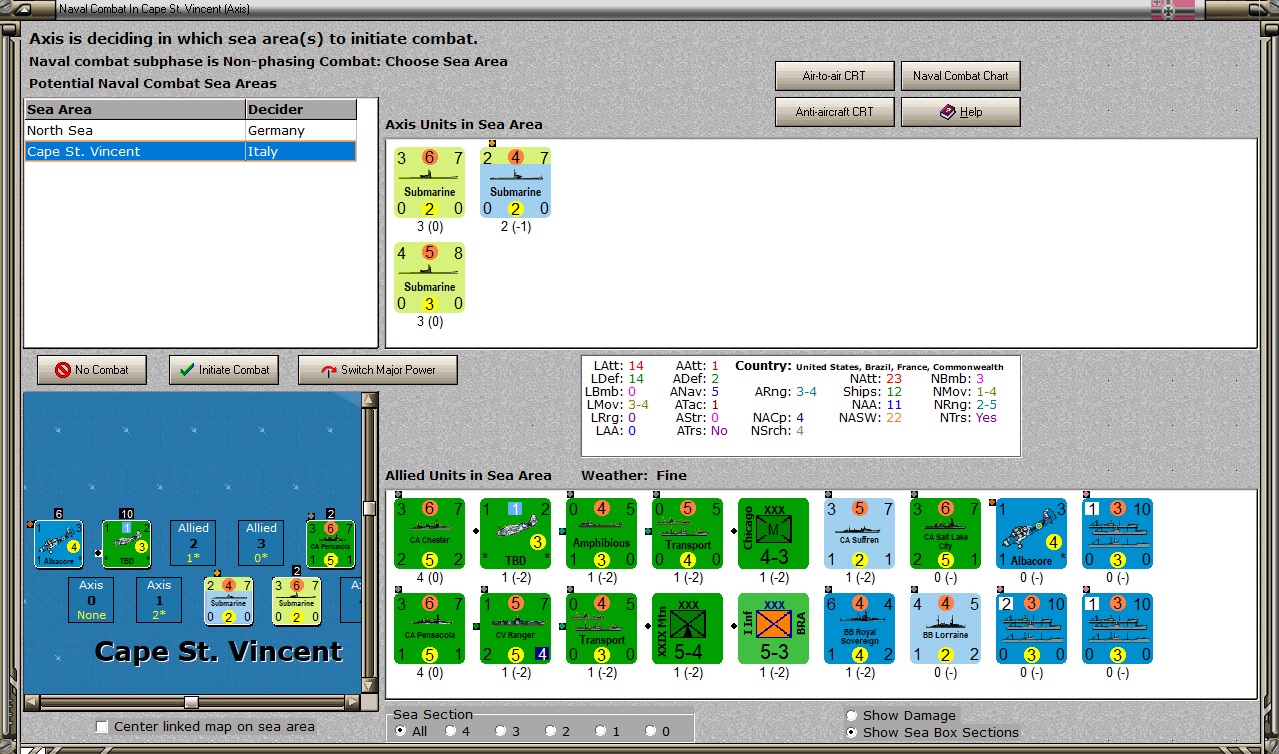Click the map's vertical scrollbar up arrow
Screen dimensions: 1279x754
pos(369,401)
